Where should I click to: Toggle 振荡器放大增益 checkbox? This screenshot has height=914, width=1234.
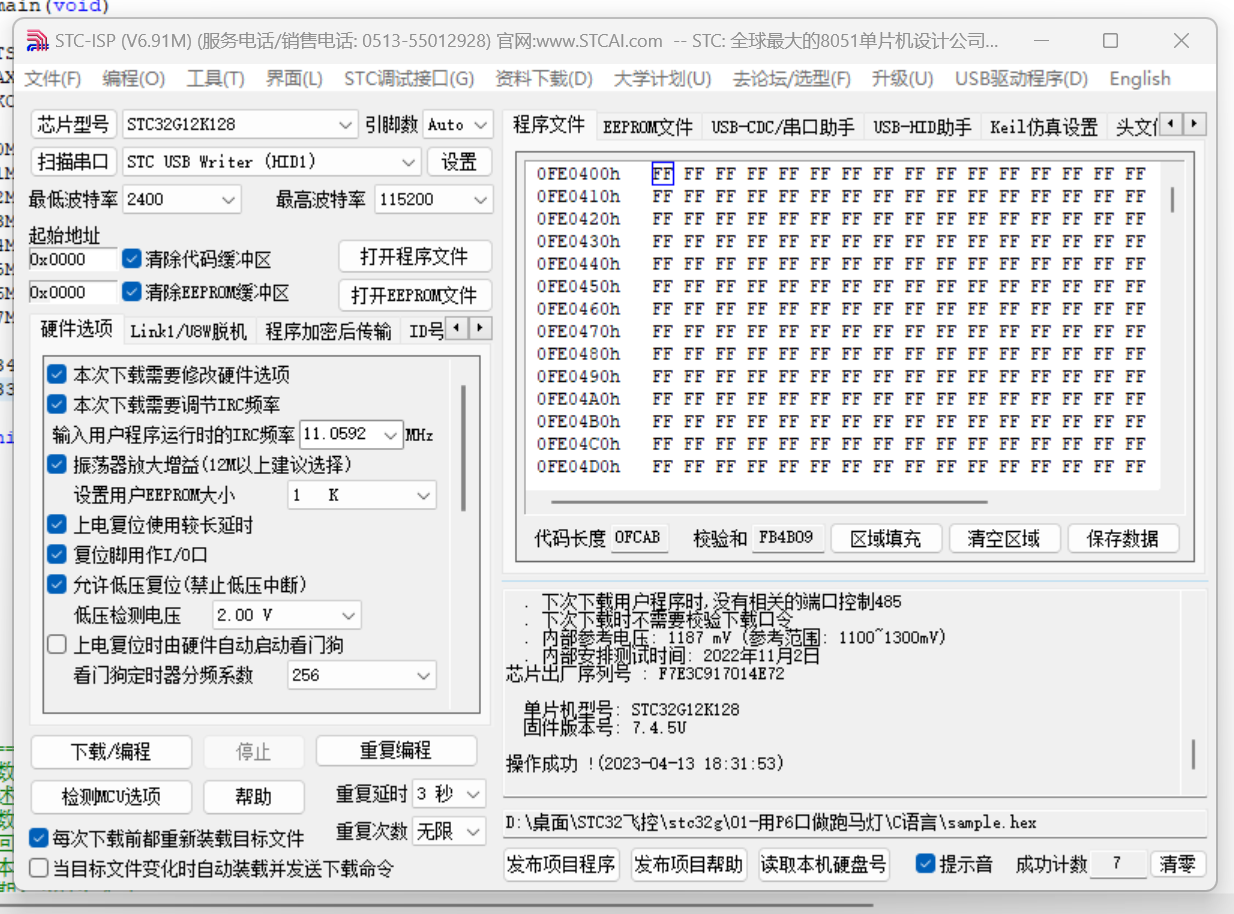click(57, 465)
